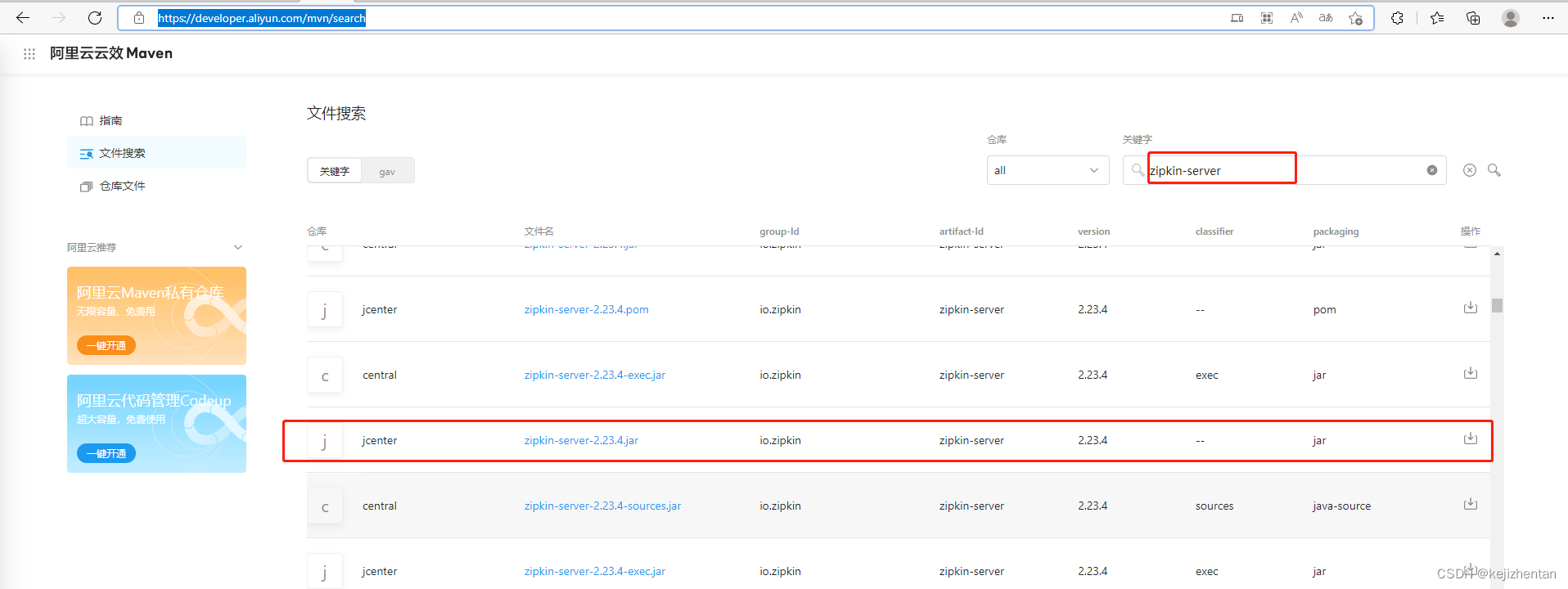Clear the keyword text inside search field
Viewport: 1568px width, 589px height.
click(1432, 170)
